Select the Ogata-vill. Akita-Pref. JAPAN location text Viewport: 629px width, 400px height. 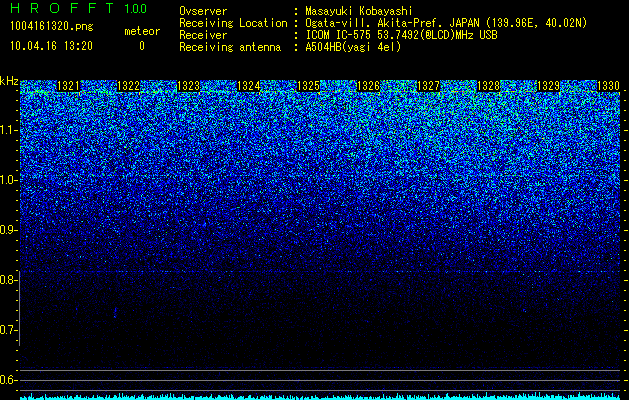coord(446,23)
